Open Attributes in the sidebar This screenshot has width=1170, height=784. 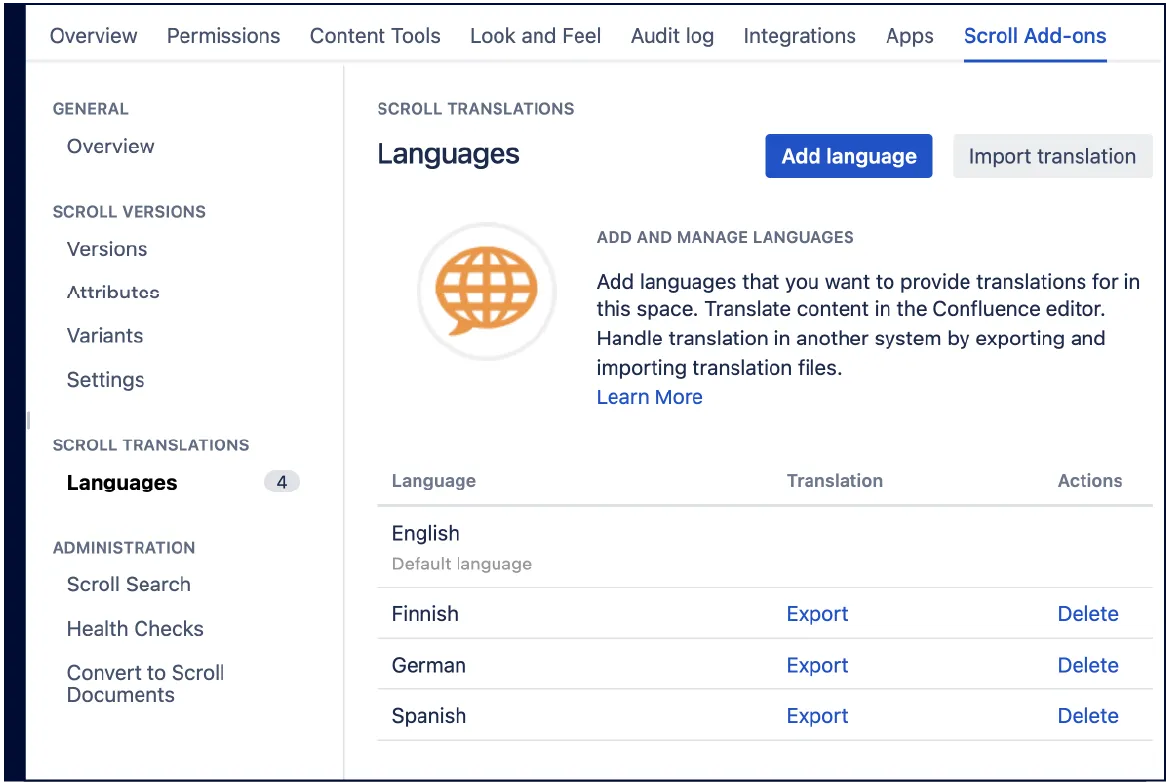[x=113, y=292]
